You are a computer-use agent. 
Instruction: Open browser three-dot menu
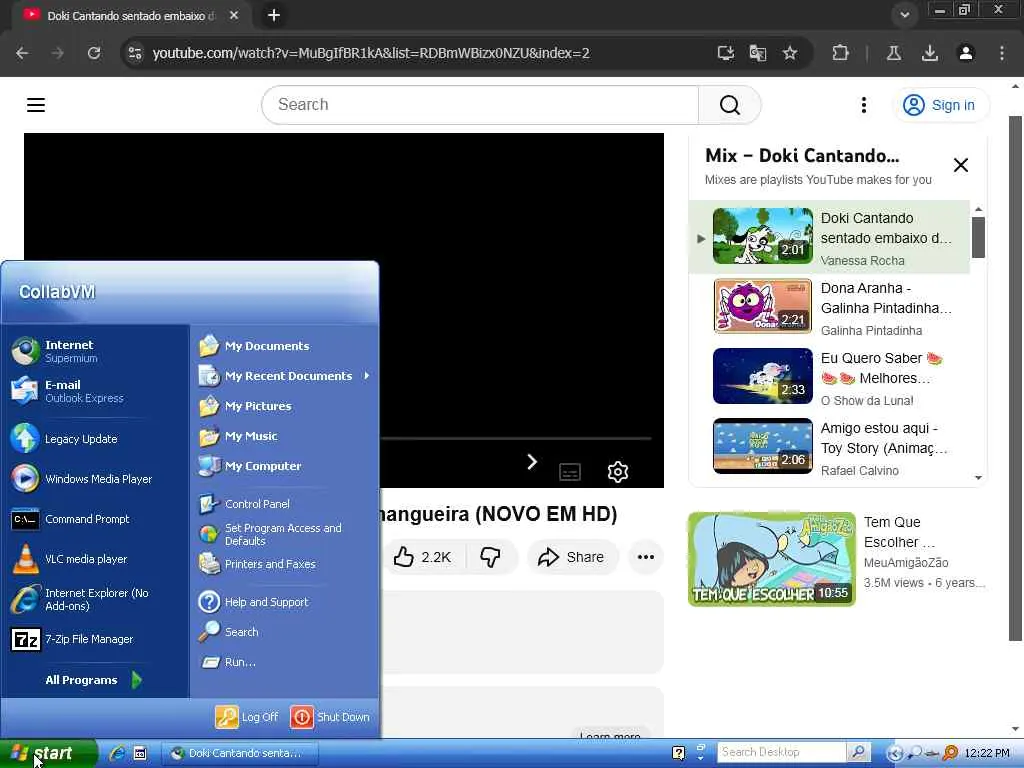pyautogui.click(x=1002, y=53)
